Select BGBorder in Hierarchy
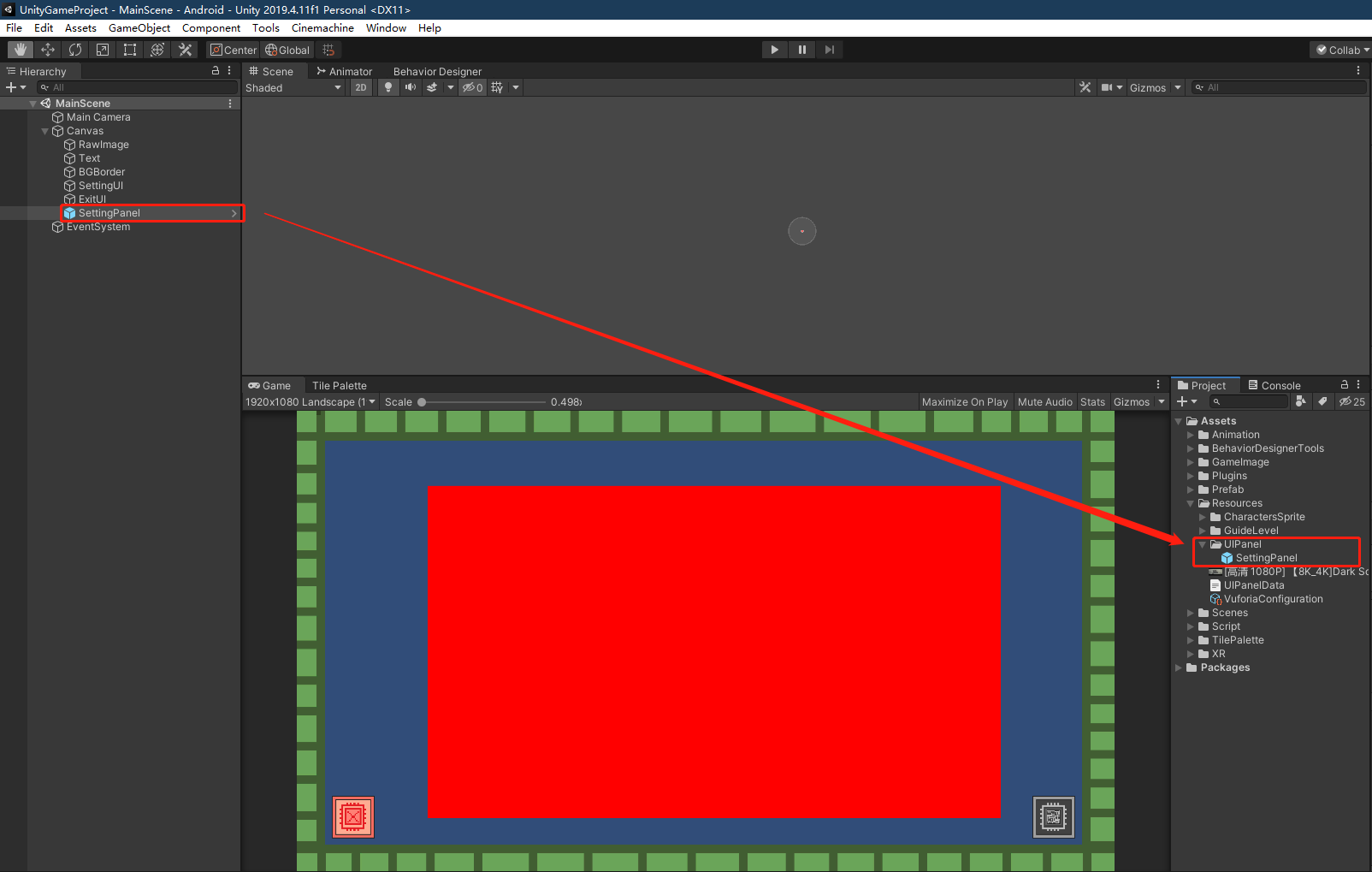The width and height of the screenshot is (1372, 872). tap(102, 172)
